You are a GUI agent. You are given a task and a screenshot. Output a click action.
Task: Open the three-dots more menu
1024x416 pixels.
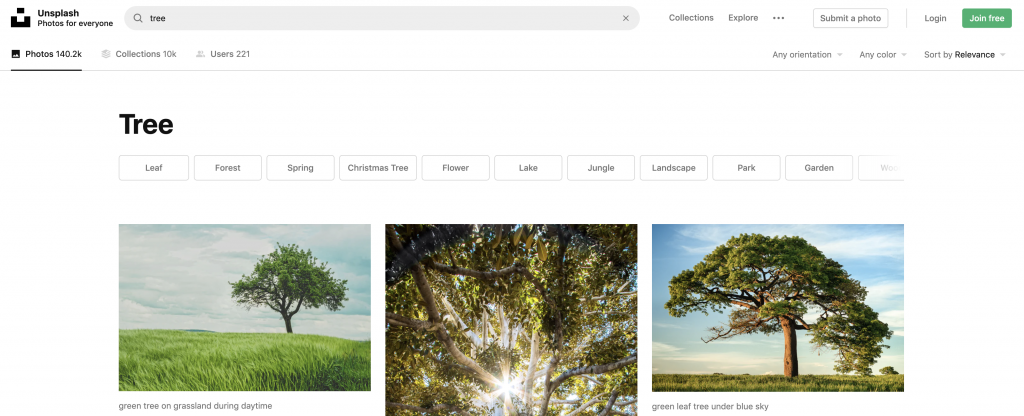click(779, 18)
